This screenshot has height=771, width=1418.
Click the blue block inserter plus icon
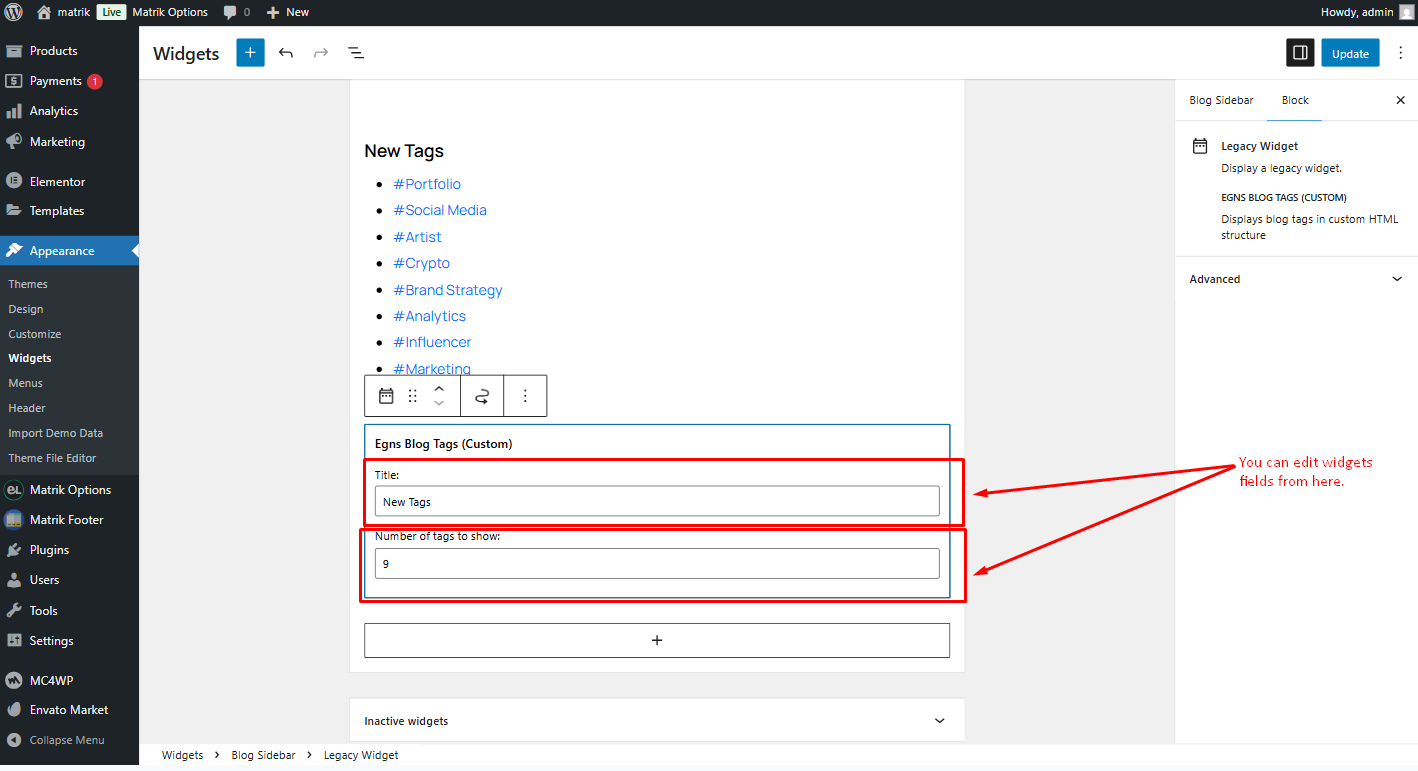click(250, 53)
